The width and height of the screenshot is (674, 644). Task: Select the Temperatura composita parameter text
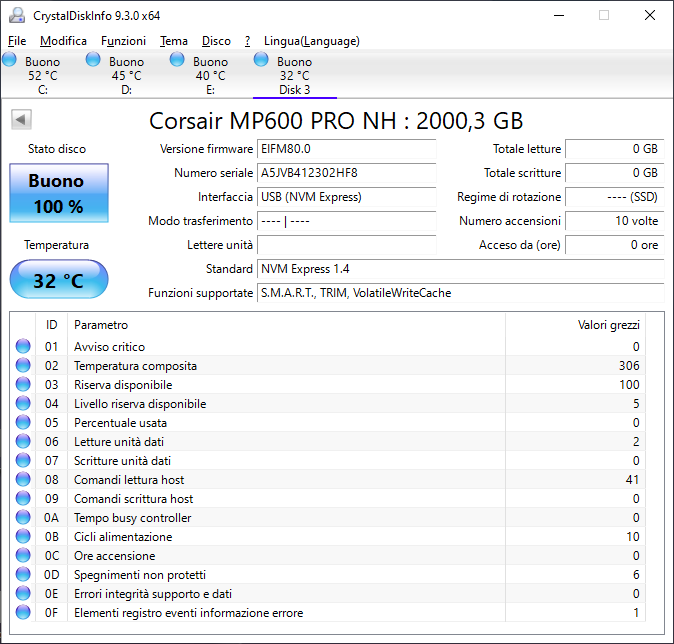point(135,366)
